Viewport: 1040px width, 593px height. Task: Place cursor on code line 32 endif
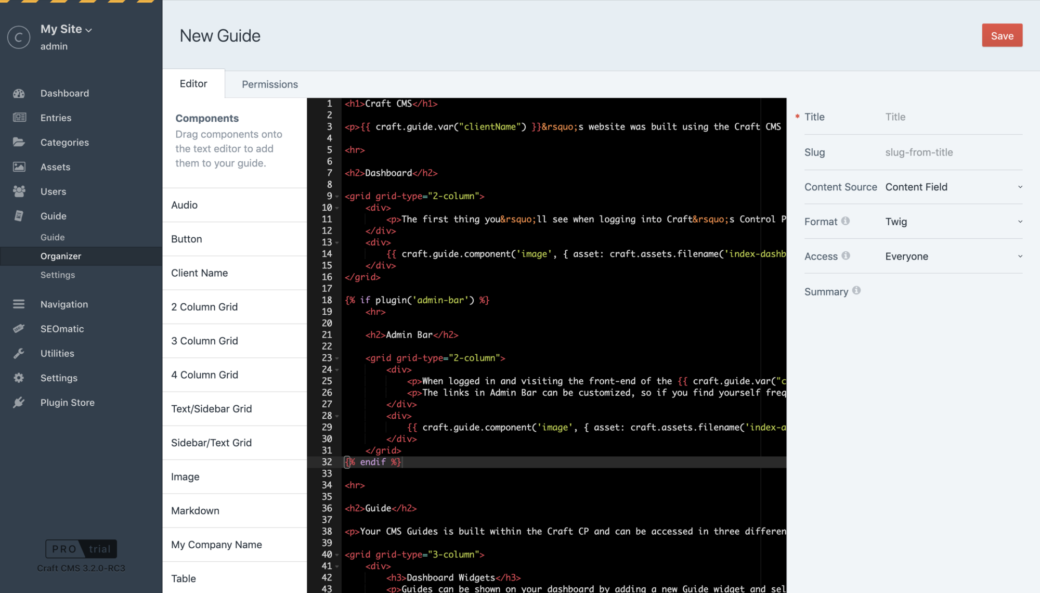[x=373, y=462]
